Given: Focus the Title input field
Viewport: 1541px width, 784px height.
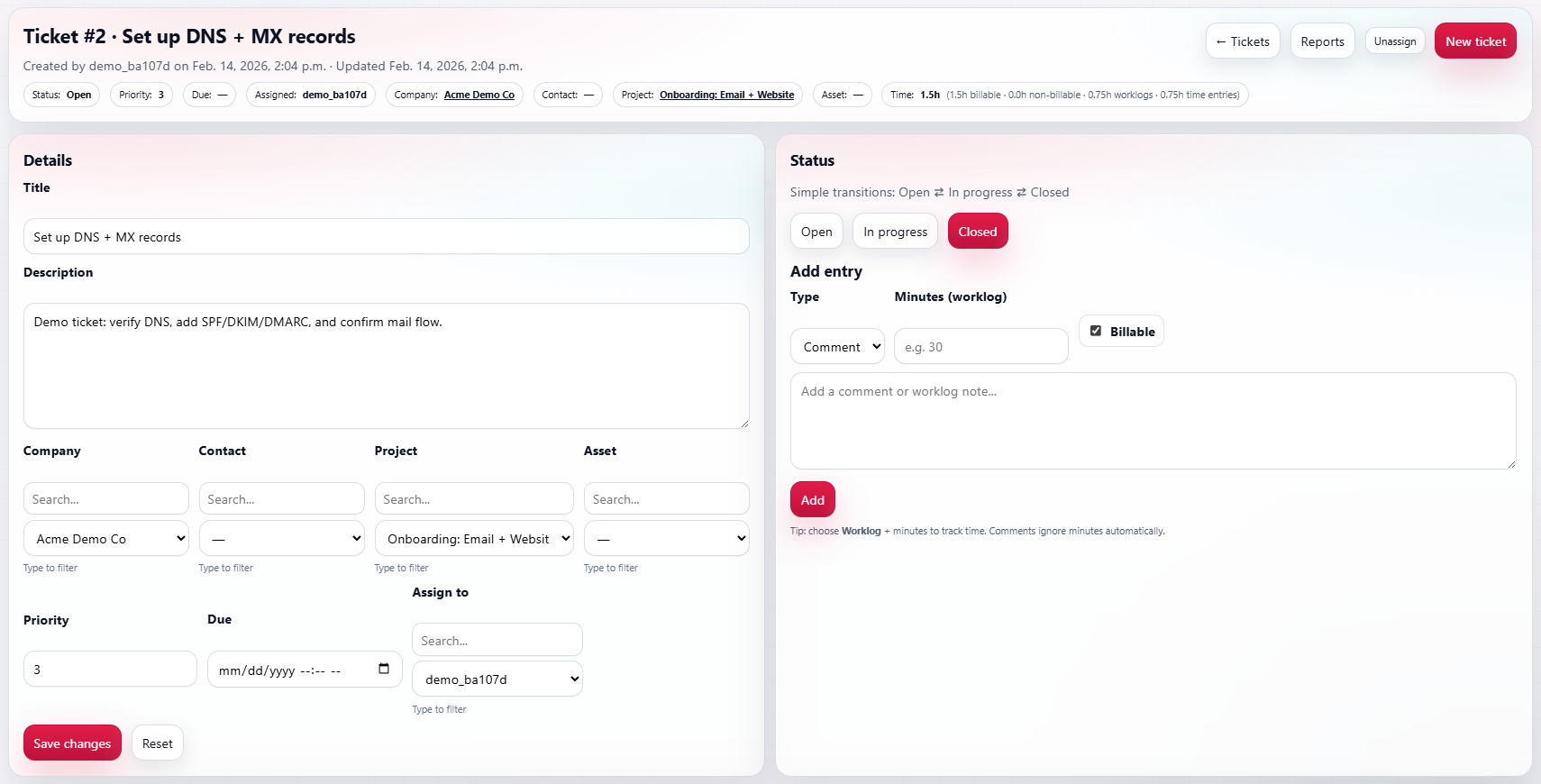Looking at the screenshot, I should [x=386, y=237].
